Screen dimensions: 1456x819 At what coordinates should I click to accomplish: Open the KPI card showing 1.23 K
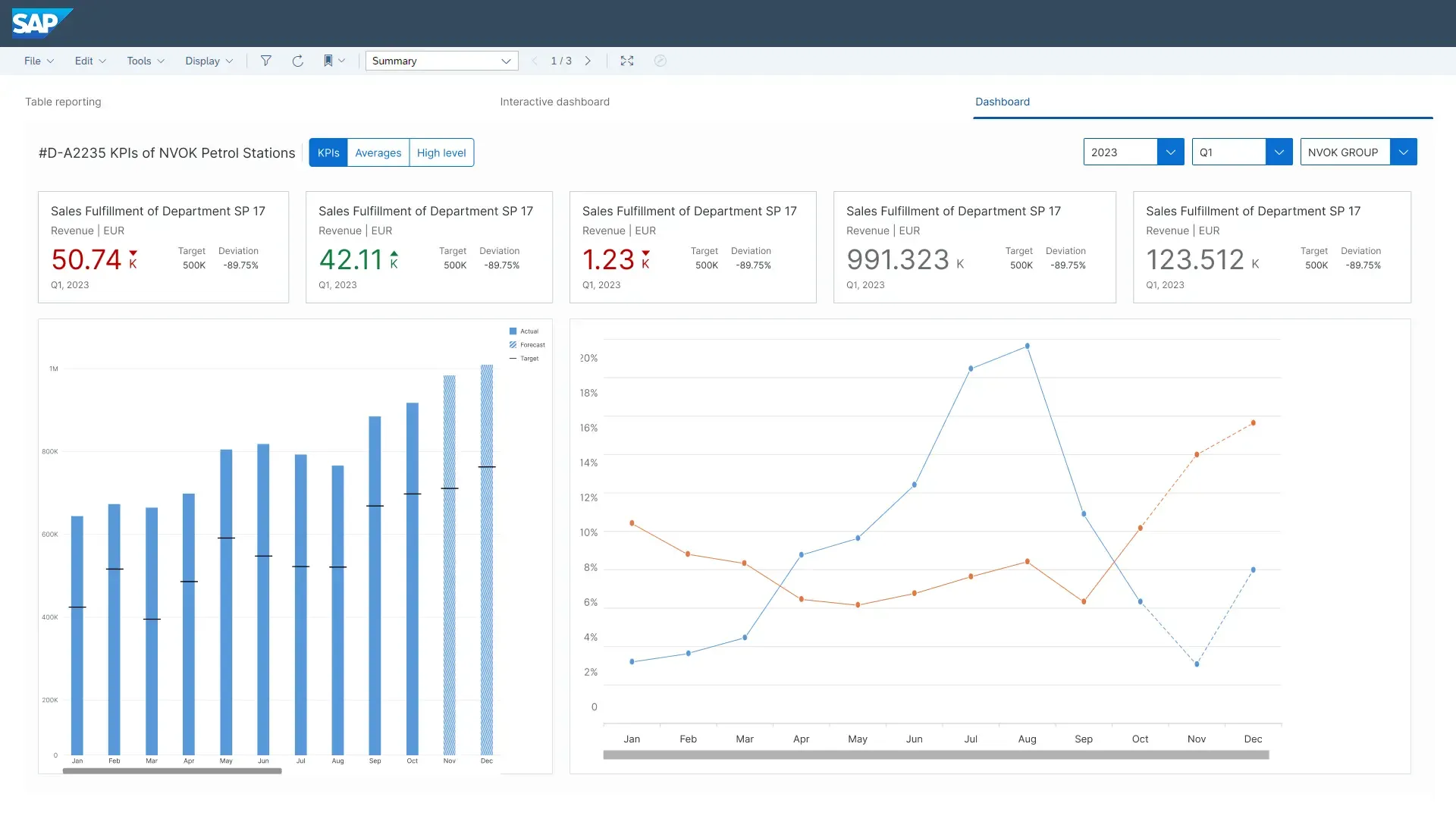tap(693, 247)
